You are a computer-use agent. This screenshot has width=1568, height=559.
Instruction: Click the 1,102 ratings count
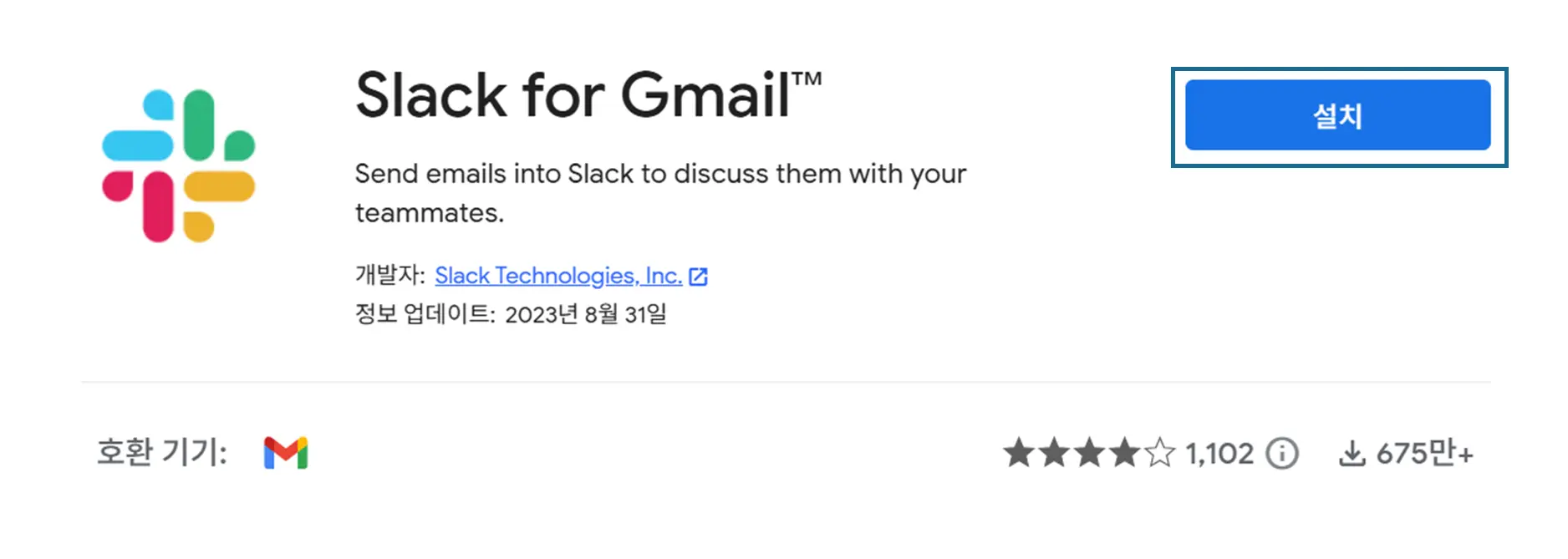[x=1219, y=454]
